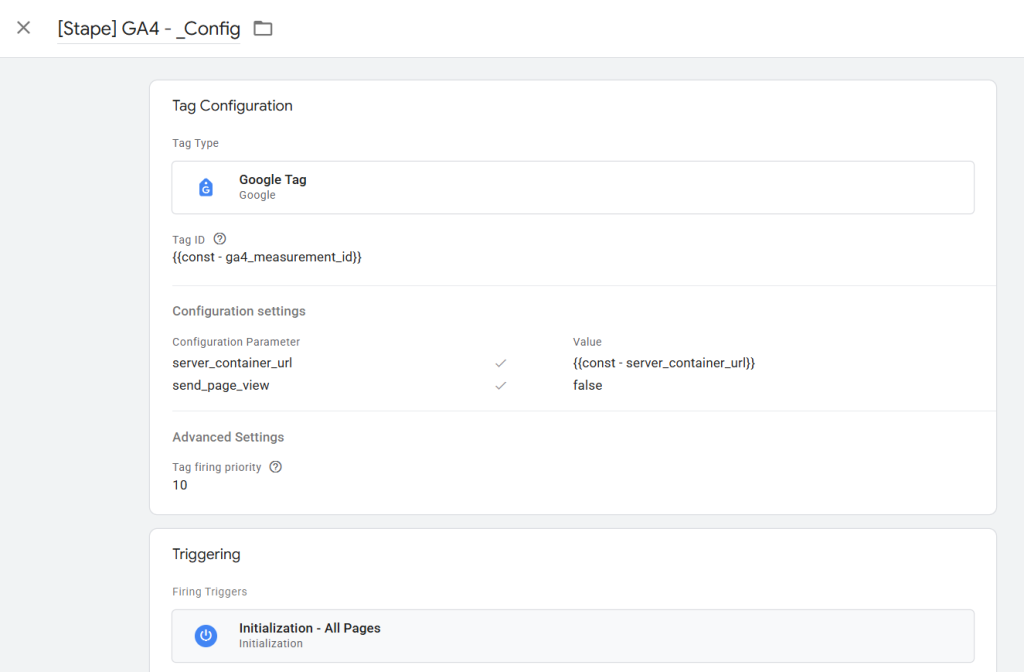Click the checkmark in the send_page_view row
Screen dimensions: 1024x672
[x=501, y=385]
